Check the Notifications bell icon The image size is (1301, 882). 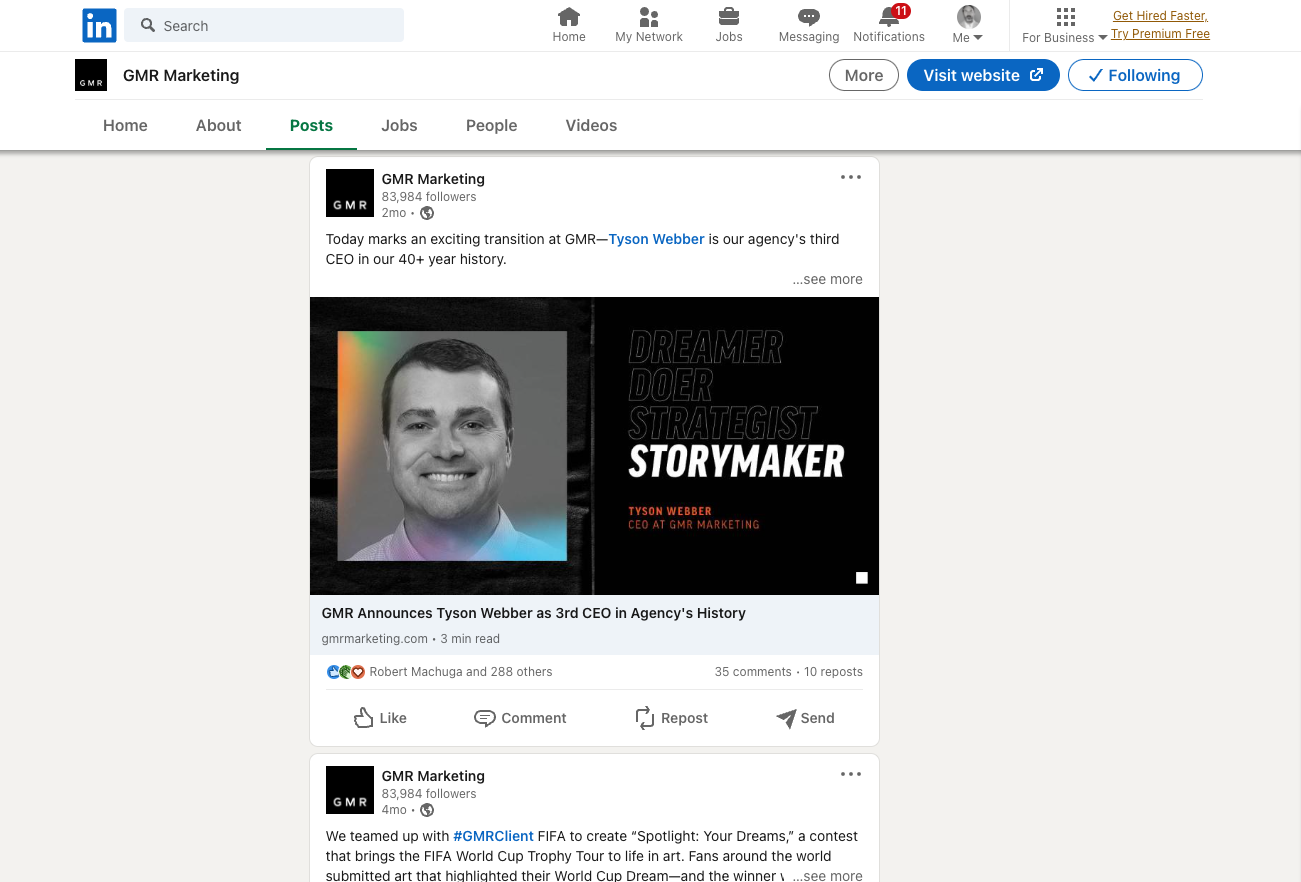point(889,17)
